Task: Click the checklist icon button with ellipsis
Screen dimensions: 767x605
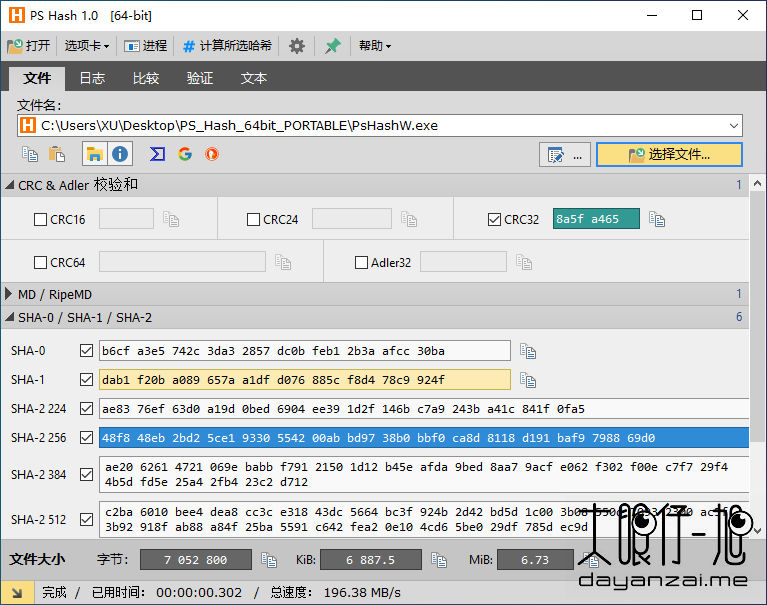Action: click(565, 155)
